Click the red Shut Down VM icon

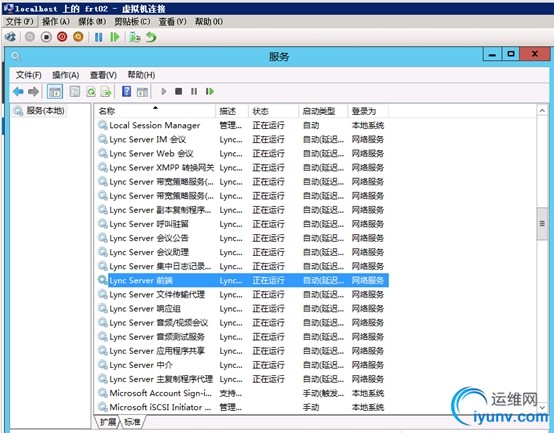point(62,37)
